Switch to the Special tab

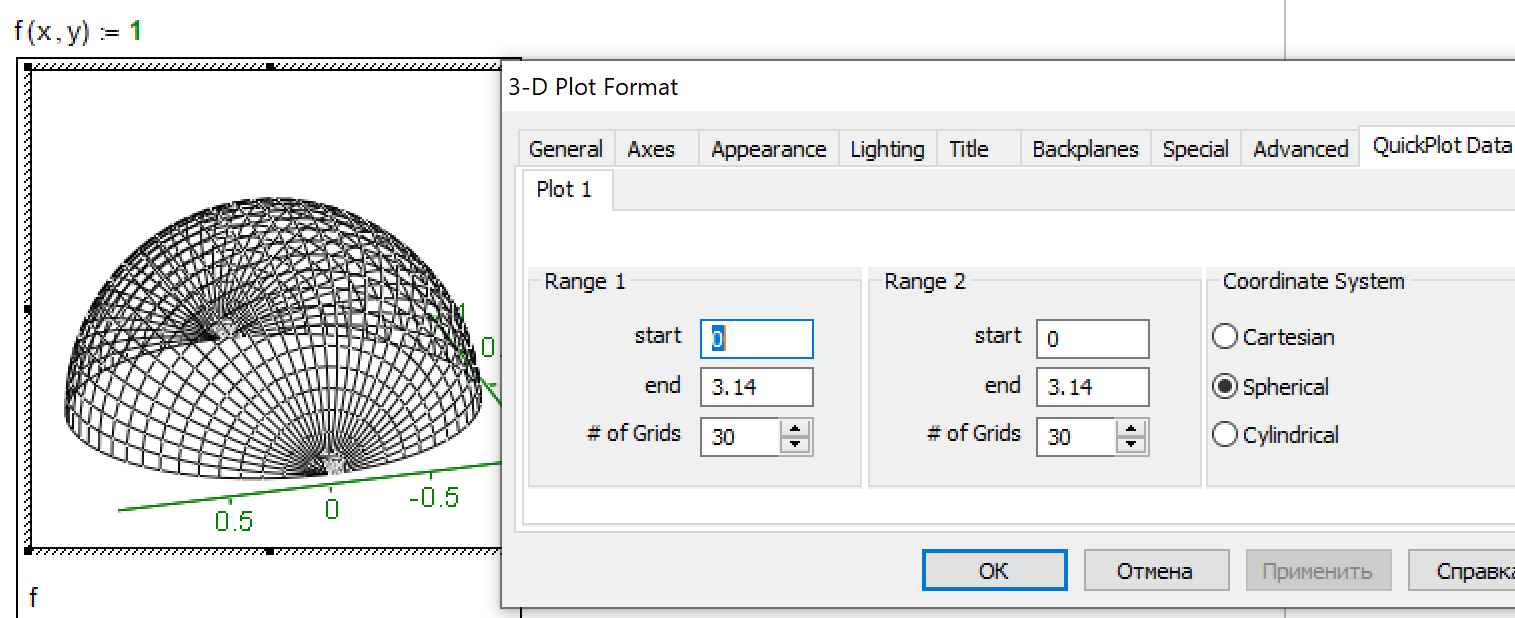(x=1195, y=148)
